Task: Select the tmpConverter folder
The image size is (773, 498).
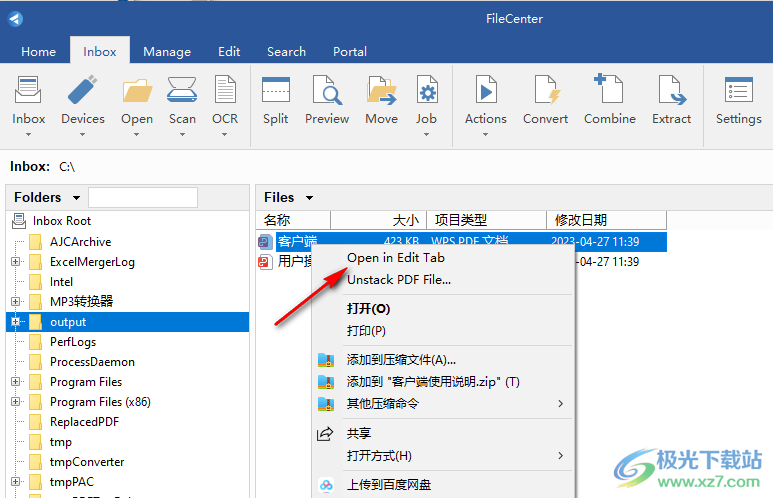Action: click(x=87, y=462)
